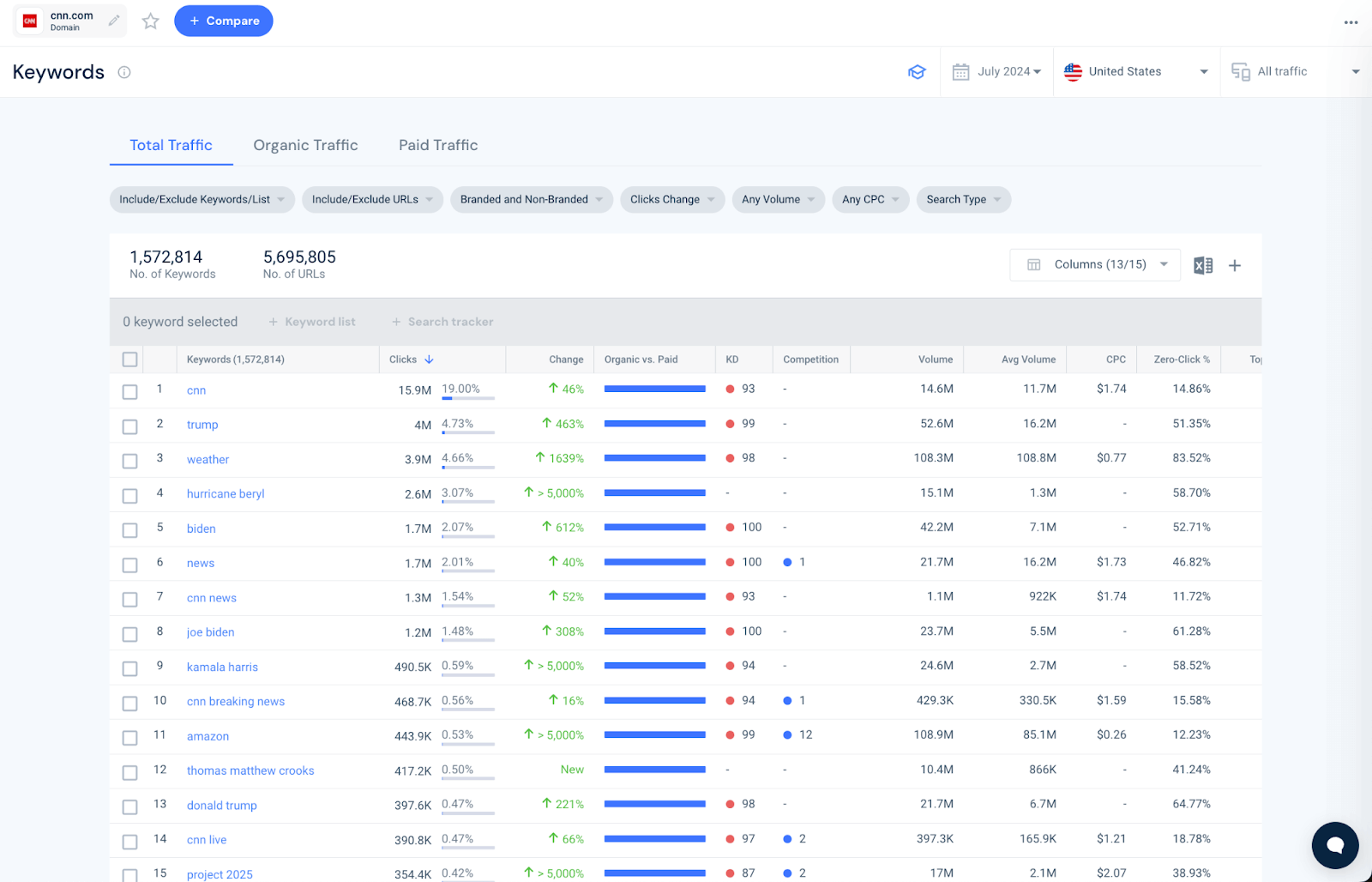Sort by the KD column header
The width and height of the screenshot is (1372, 882).
[732, 359]
